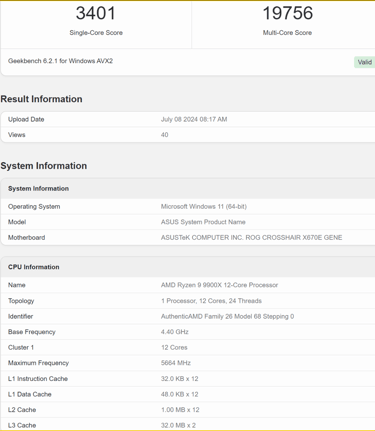This screenshot has width=375, height=431.
Task: Click the views count 40
Action: pyautogui.click(x=165, y=135)
